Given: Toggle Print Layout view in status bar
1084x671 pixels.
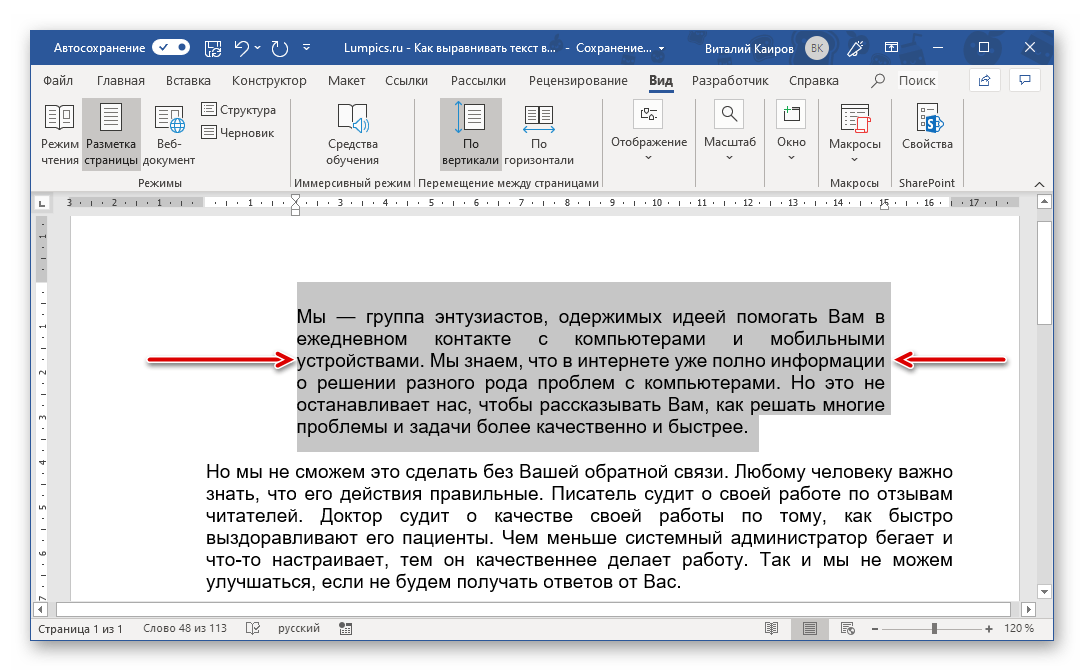Looking at the screenshot, I should pos(809,629).
